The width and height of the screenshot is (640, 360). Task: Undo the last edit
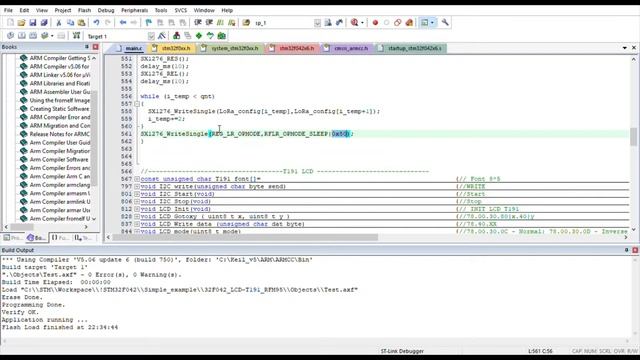coord(96,23)
